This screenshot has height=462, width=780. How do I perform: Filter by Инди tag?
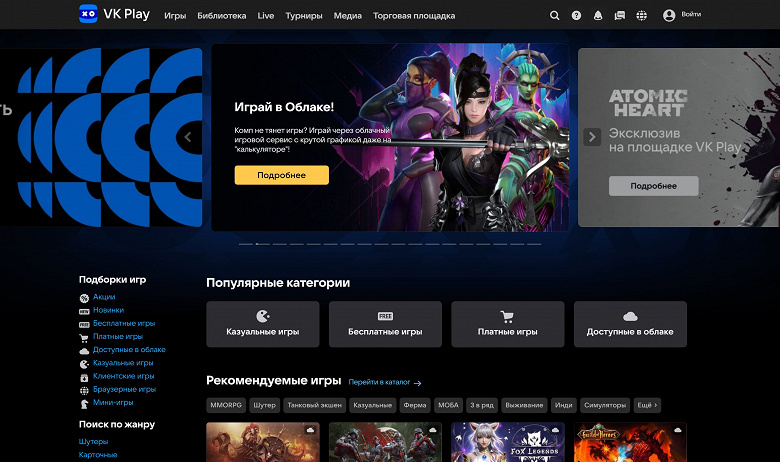point(564,405)
